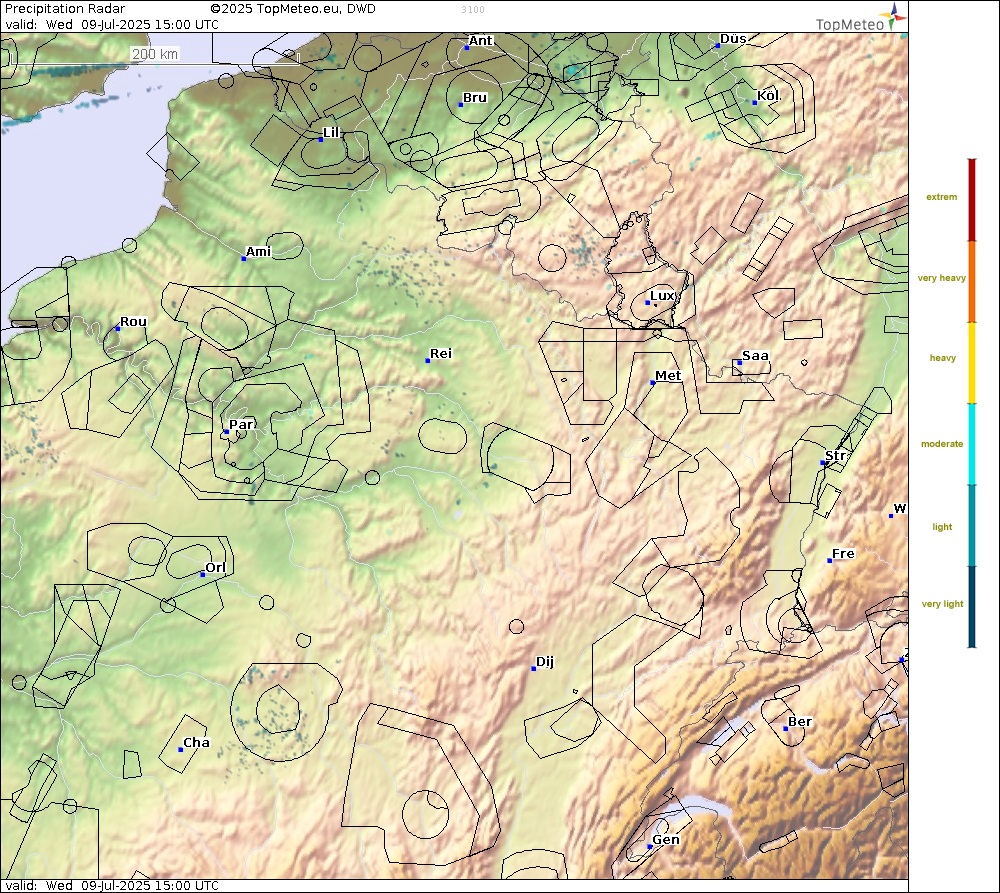Click the 'Met' city label
Screen dimensions: 1000x893
coord(668,376)
